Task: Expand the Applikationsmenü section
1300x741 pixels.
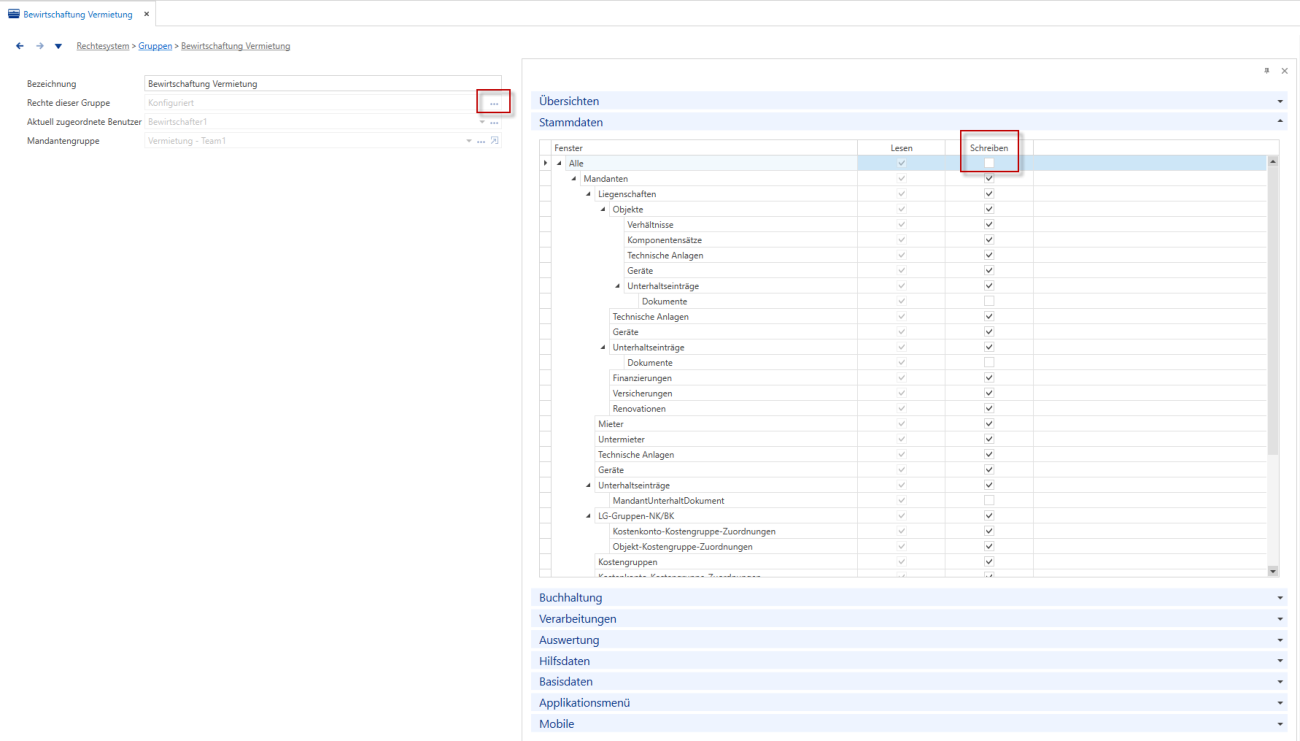Action: 911,703
